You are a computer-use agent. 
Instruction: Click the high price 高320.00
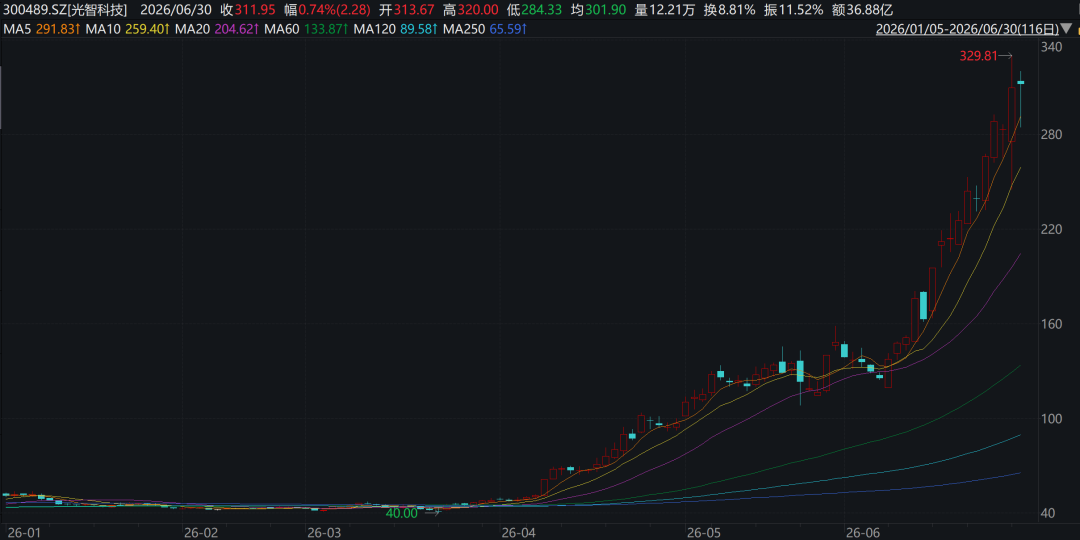(x=470, y=10)
